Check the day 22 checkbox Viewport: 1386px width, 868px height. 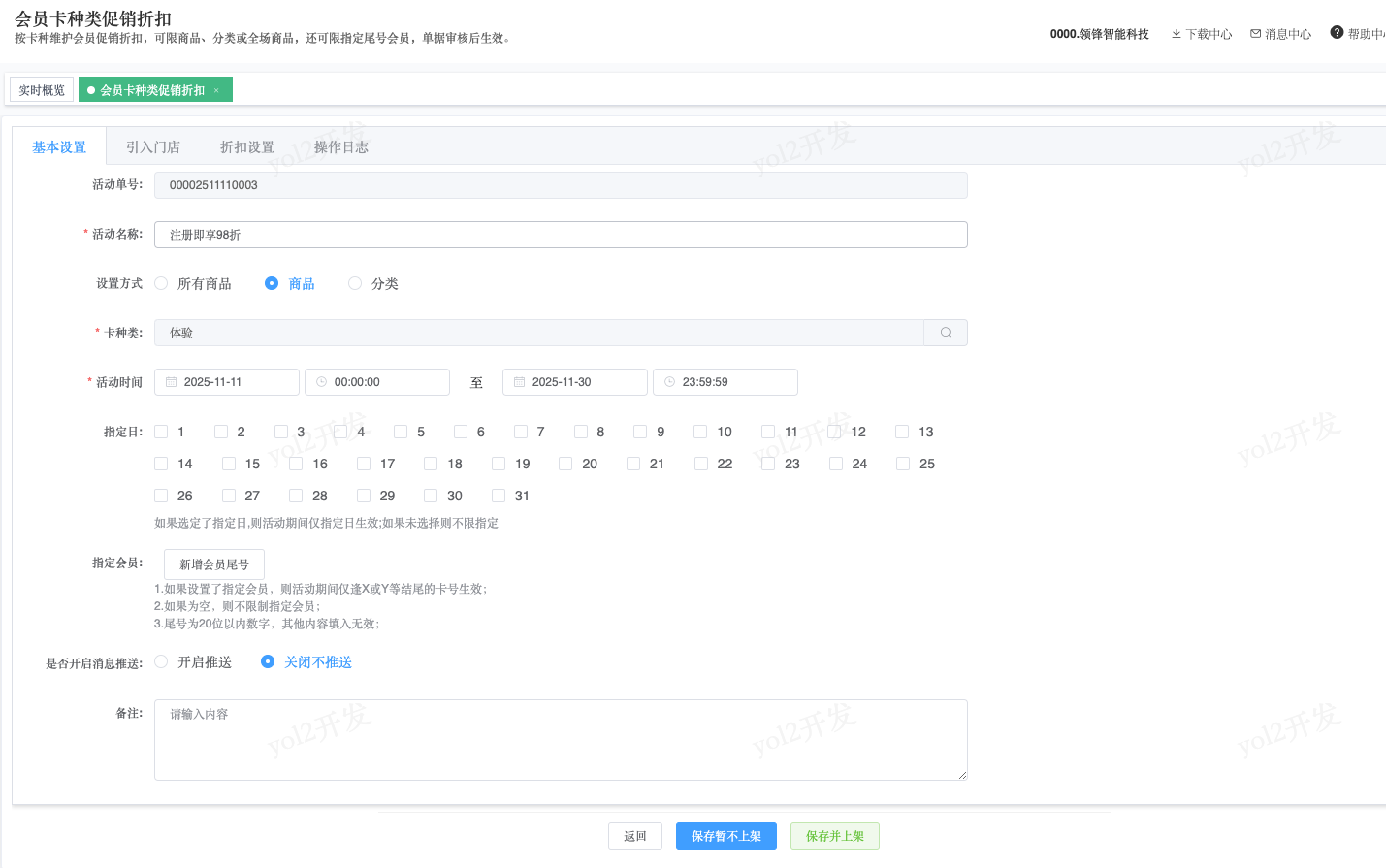pos(701,464)
